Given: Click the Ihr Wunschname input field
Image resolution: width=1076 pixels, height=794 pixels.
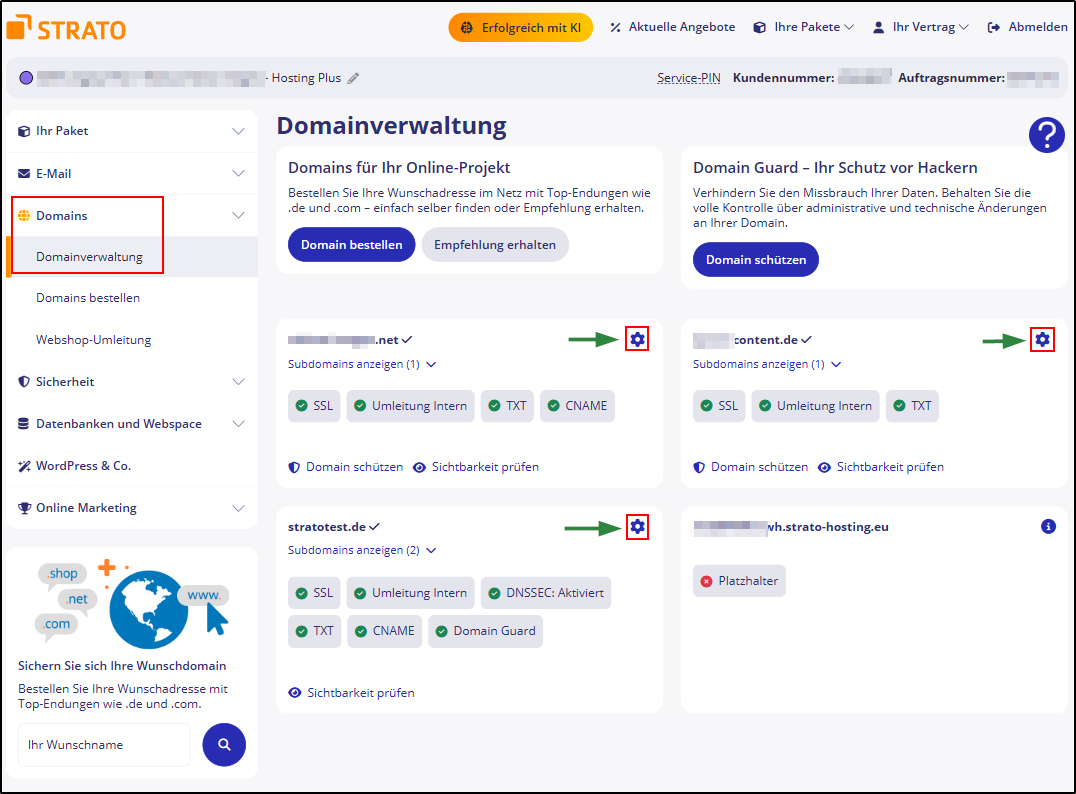Looking at the screenshot, I should pos(104,744).
